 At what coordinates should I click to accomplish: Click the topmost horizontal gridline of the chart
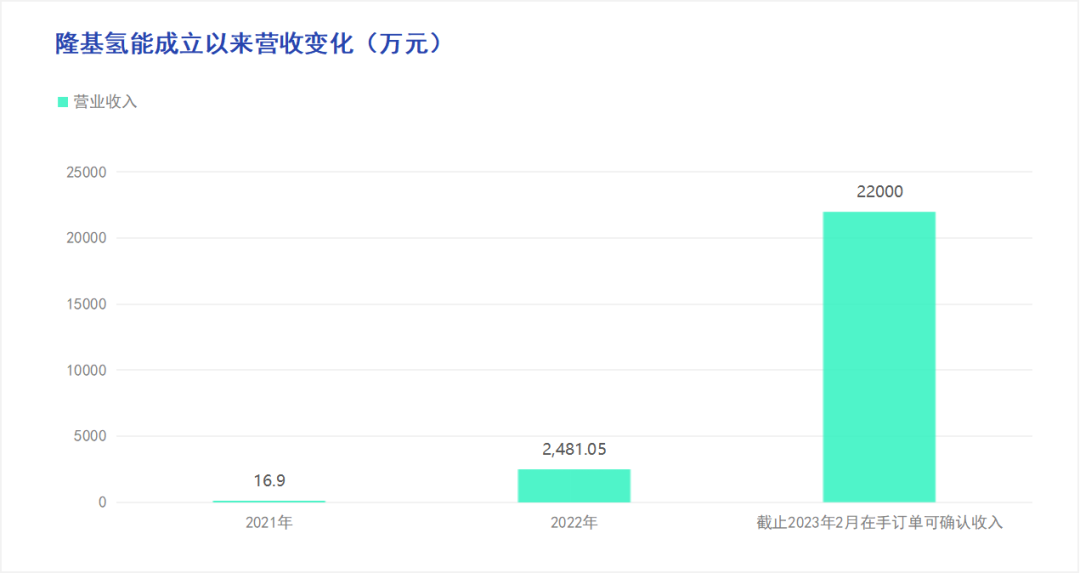coord(450,172)
